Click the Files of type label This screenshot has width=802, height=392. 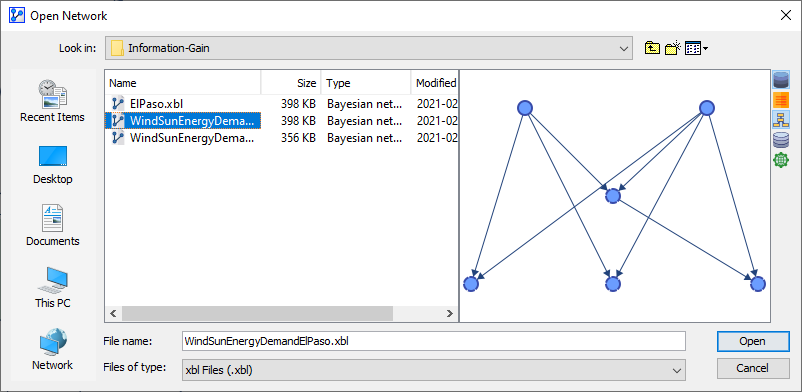pyautogui.click(x=135, y=367)
